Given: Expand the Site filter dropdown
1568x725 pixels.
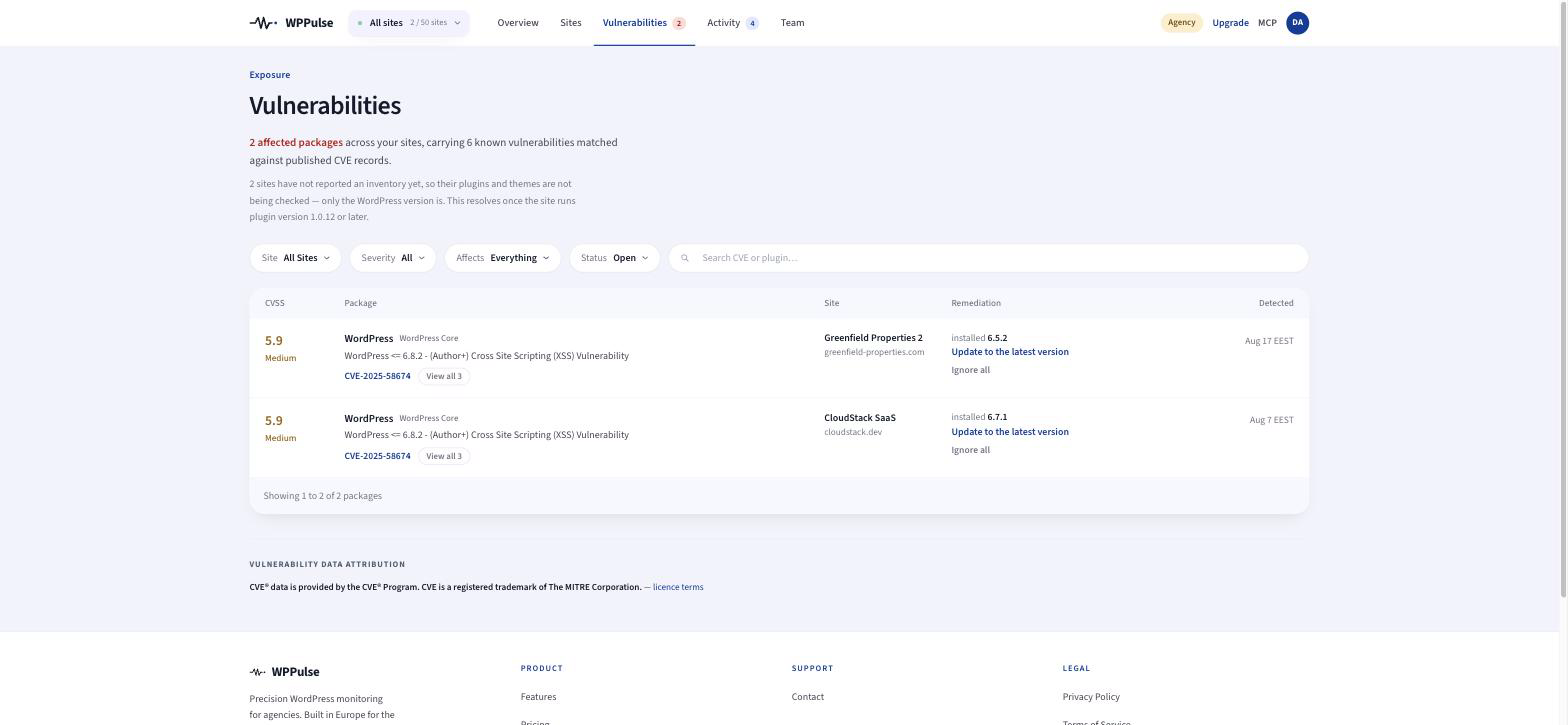Looking at the screenshot, I should click(x=296, y=258).
